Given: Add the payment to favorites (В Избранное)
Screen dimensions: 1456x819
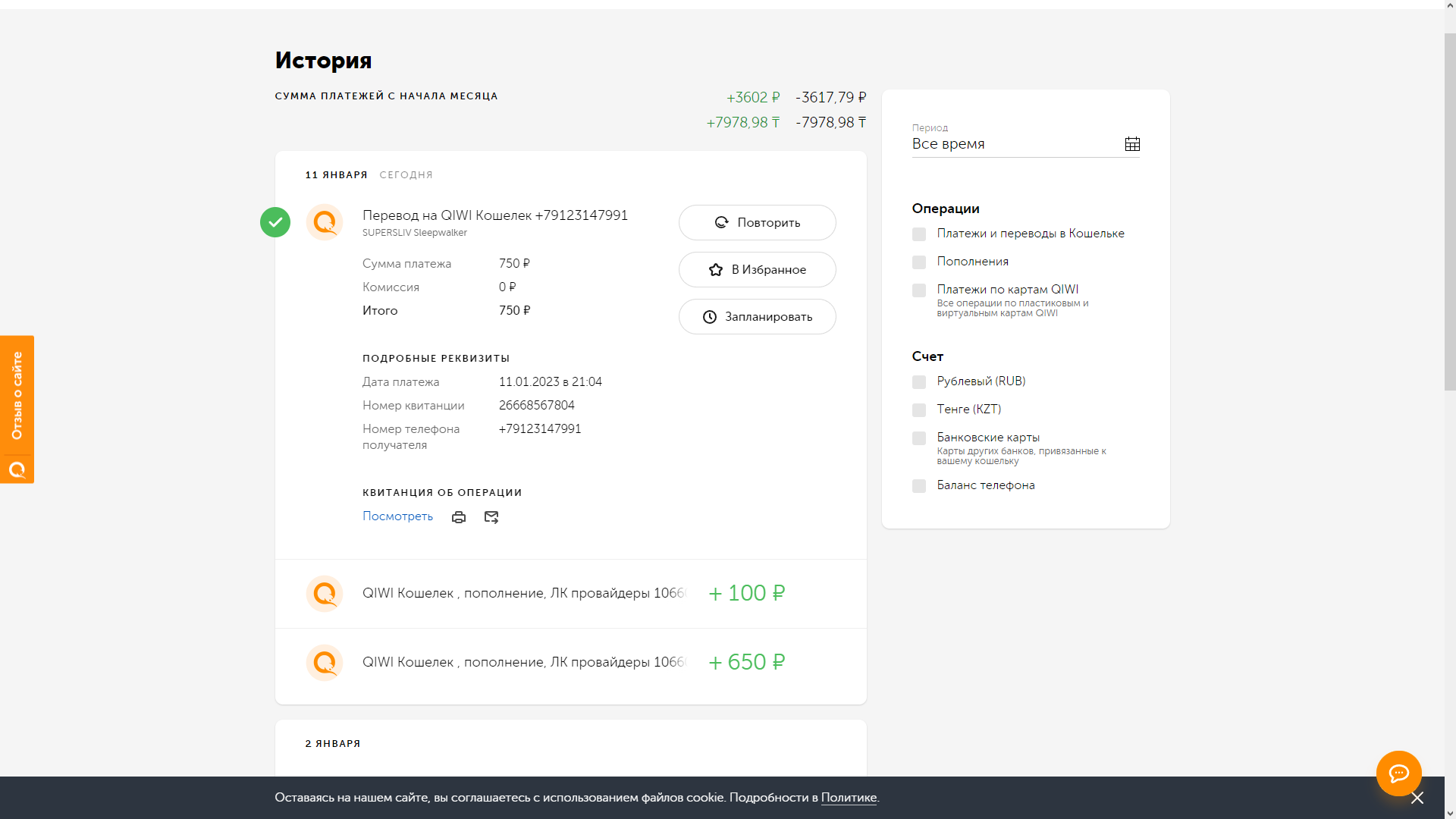Looking at the screenshot, I should point(758,270).
